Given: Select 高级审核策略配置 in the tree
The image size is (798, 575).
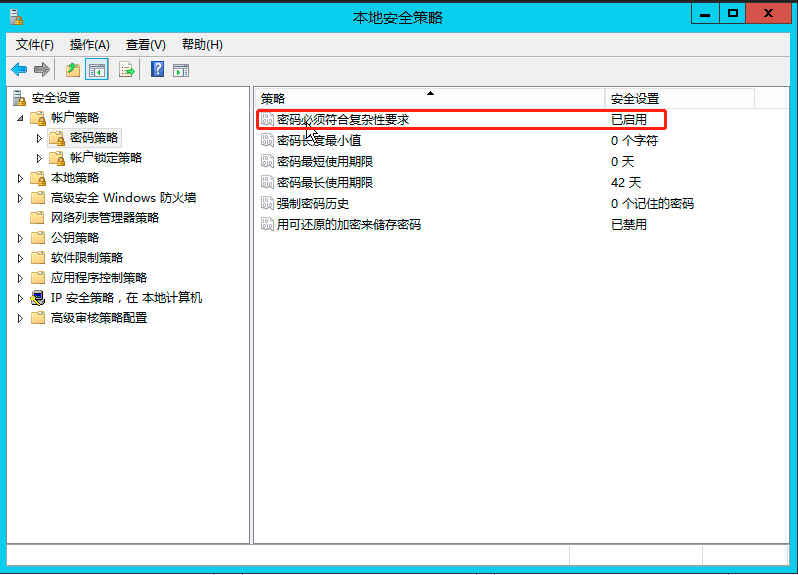Looking at the screenshot, I should point(99,318).
